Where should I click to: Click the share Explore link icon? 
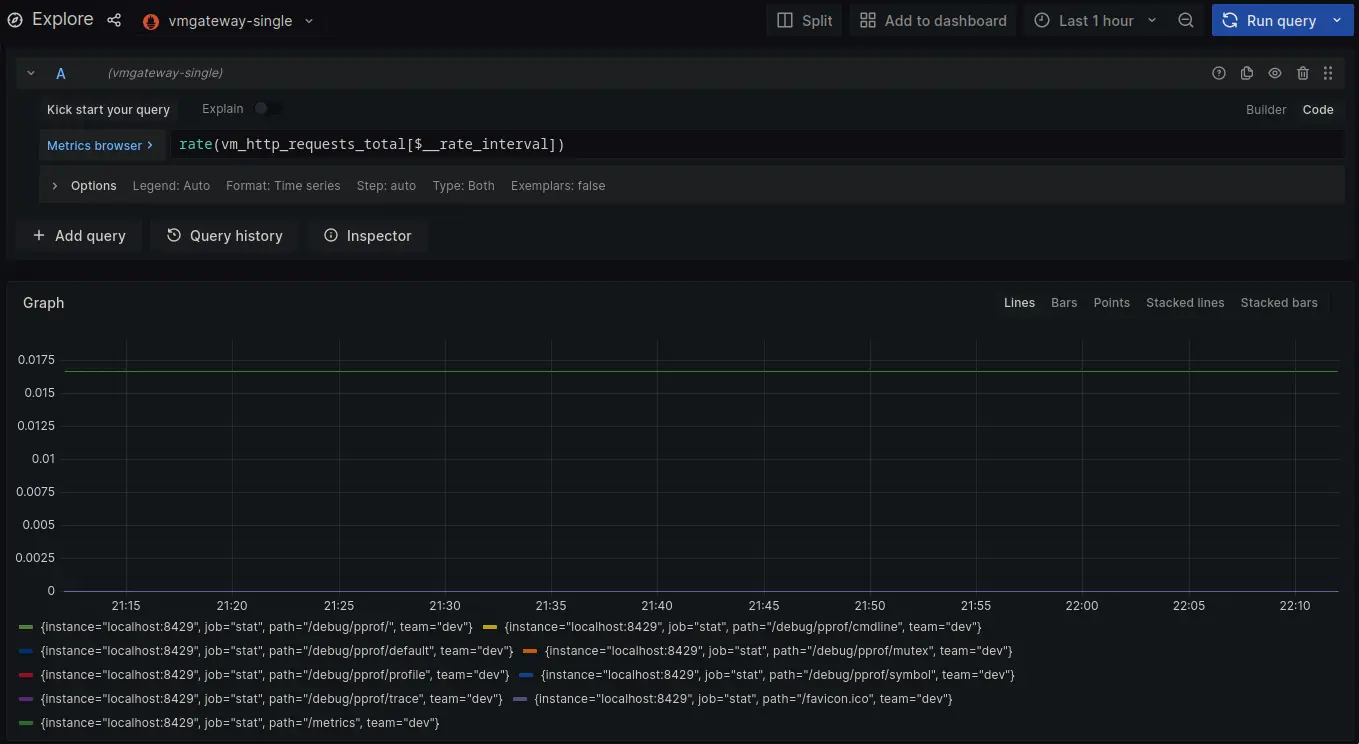click(x=114, y=20)
